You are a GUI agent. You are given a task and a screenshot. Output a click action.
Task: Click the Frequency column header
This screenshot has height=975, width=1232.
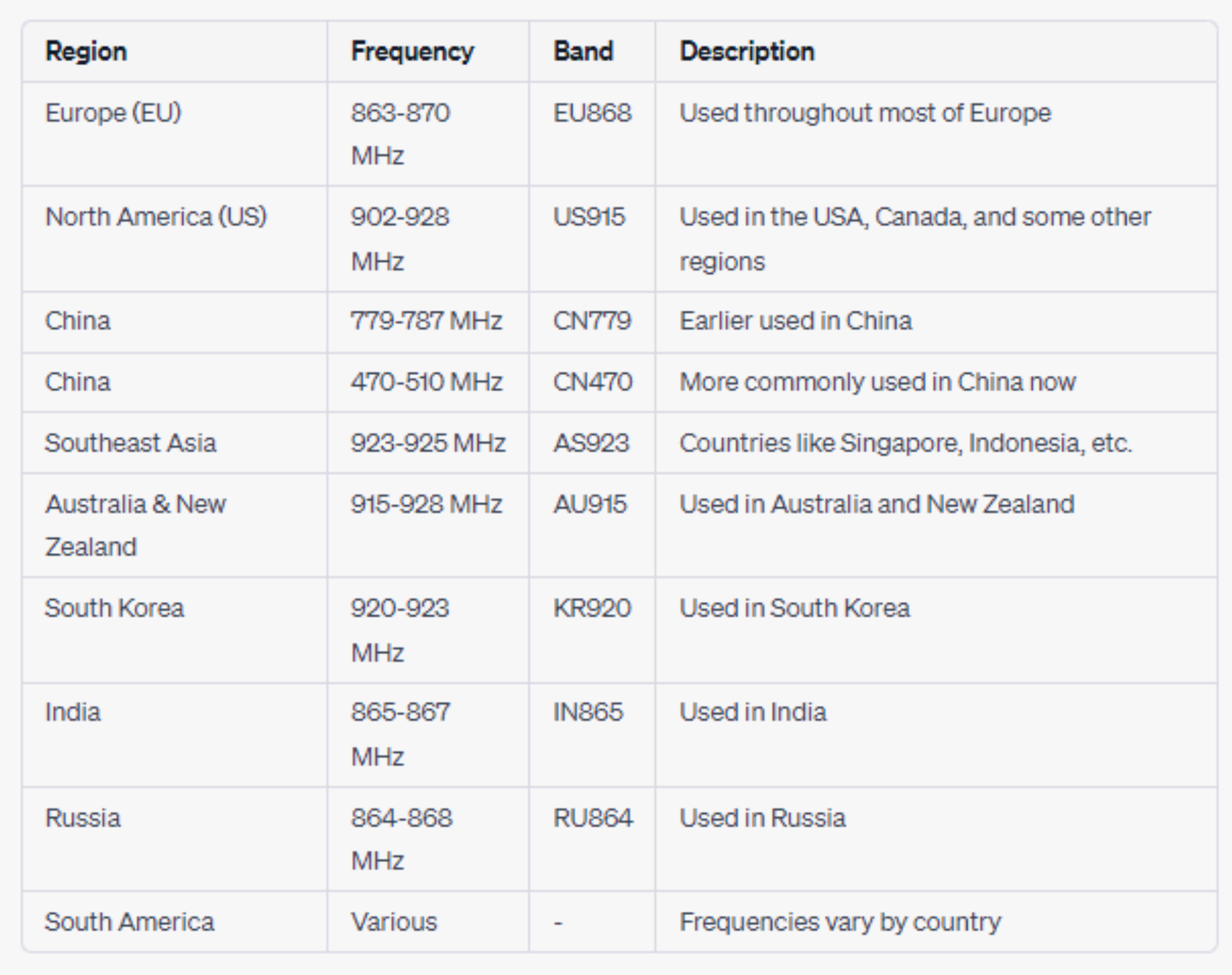coord(412,52)
